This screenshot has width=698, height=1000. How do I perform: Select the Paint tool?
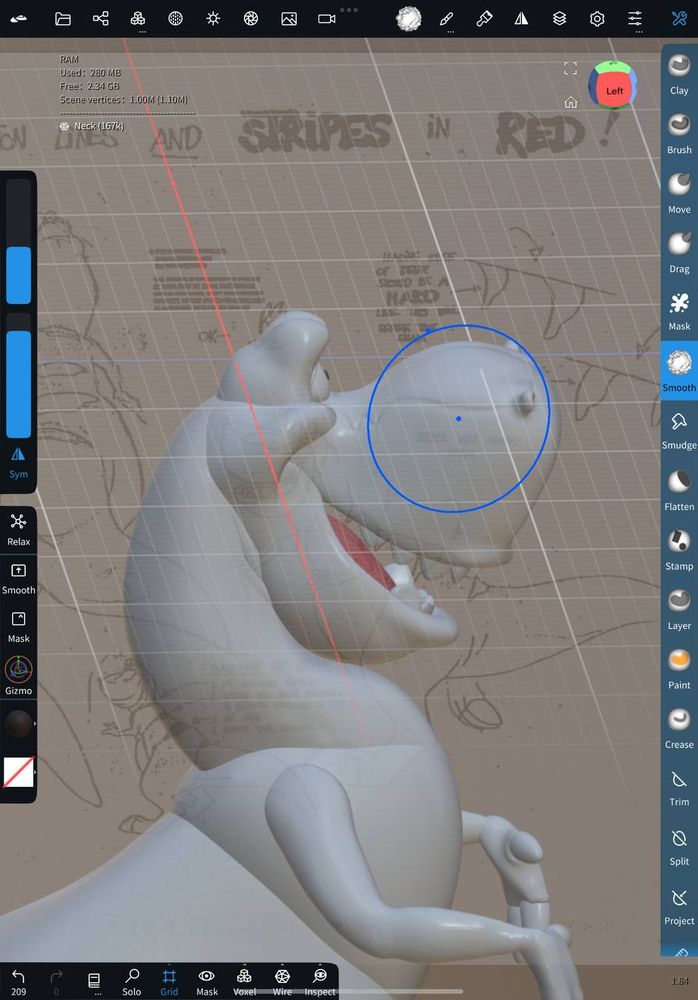pos(679,668)
